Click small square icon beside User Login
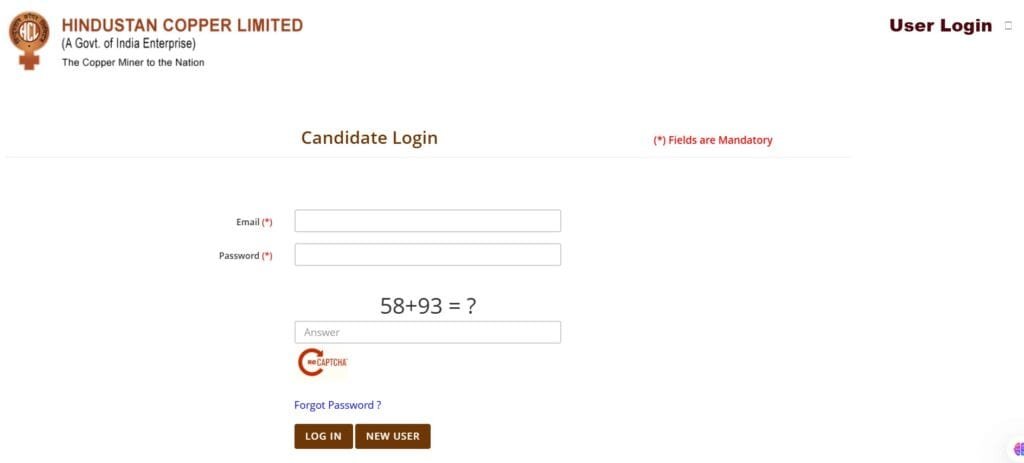This screenshot has height=463, width=1024. [x=1008, y=26]
